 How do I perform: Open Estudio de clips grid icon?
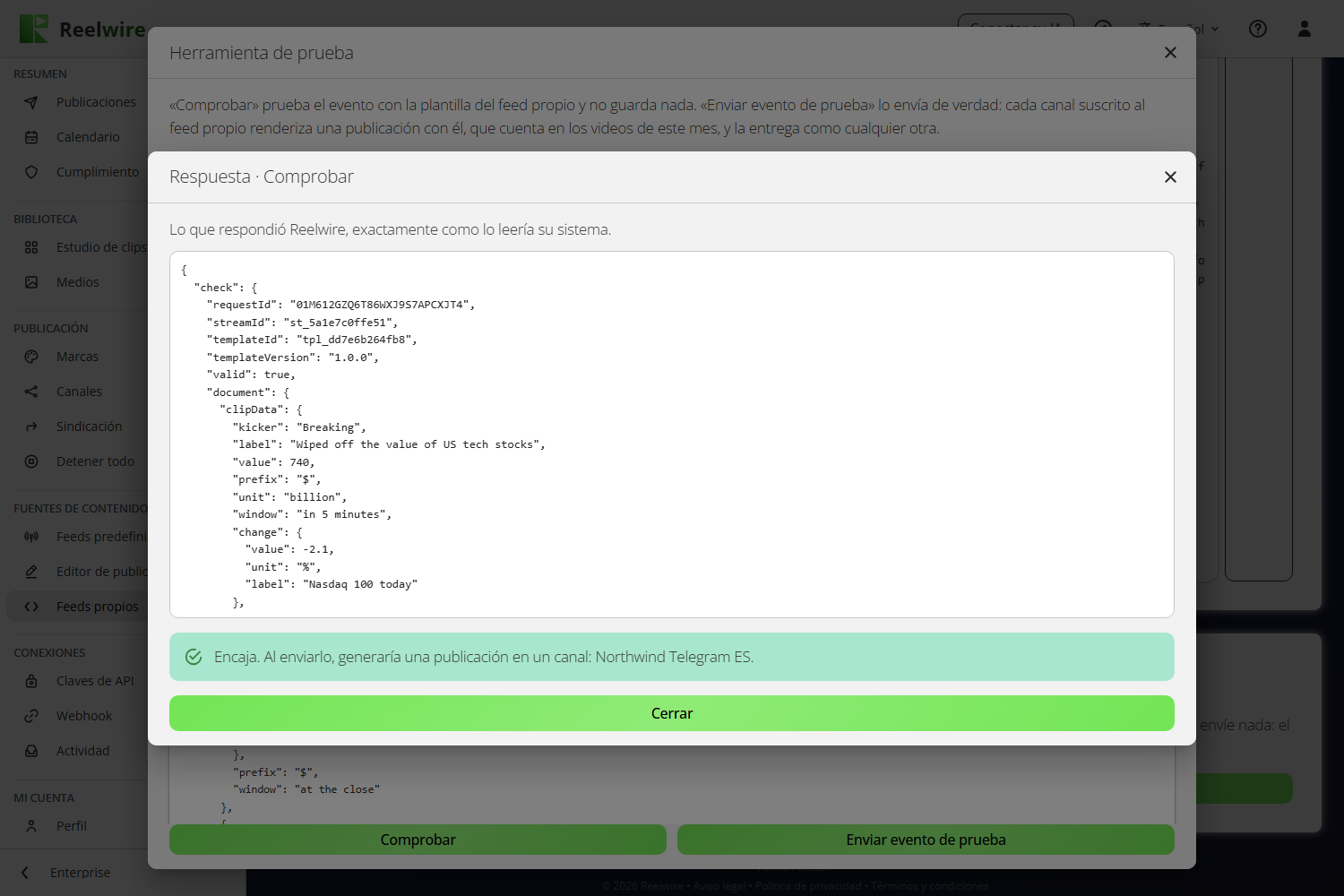pos(31,247)
